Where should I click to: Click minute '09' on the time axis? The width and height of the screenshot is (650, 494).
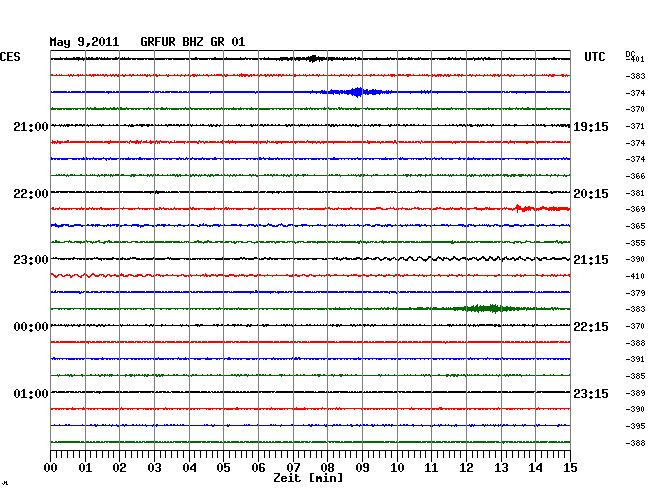(362, 468)
